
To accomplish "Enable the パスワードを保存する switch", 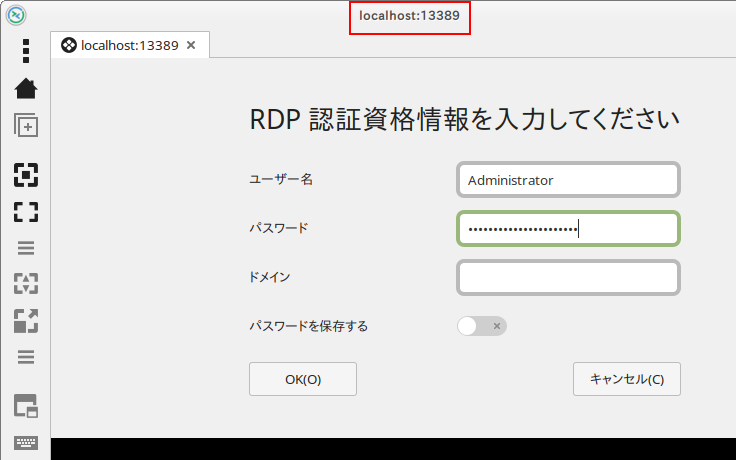I will pos(482,326).
